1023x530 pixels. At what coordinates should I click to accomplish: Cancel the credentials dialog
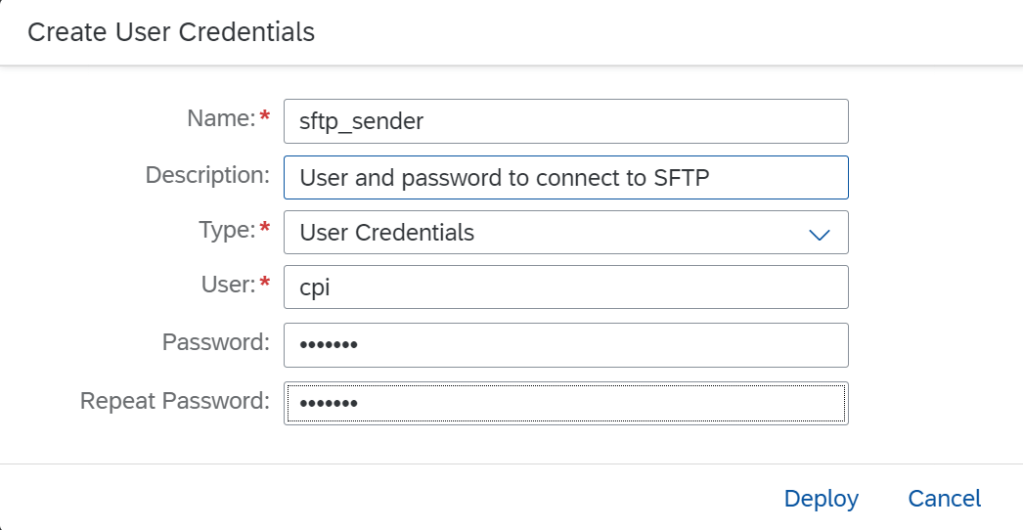click(x=944, y=498)
